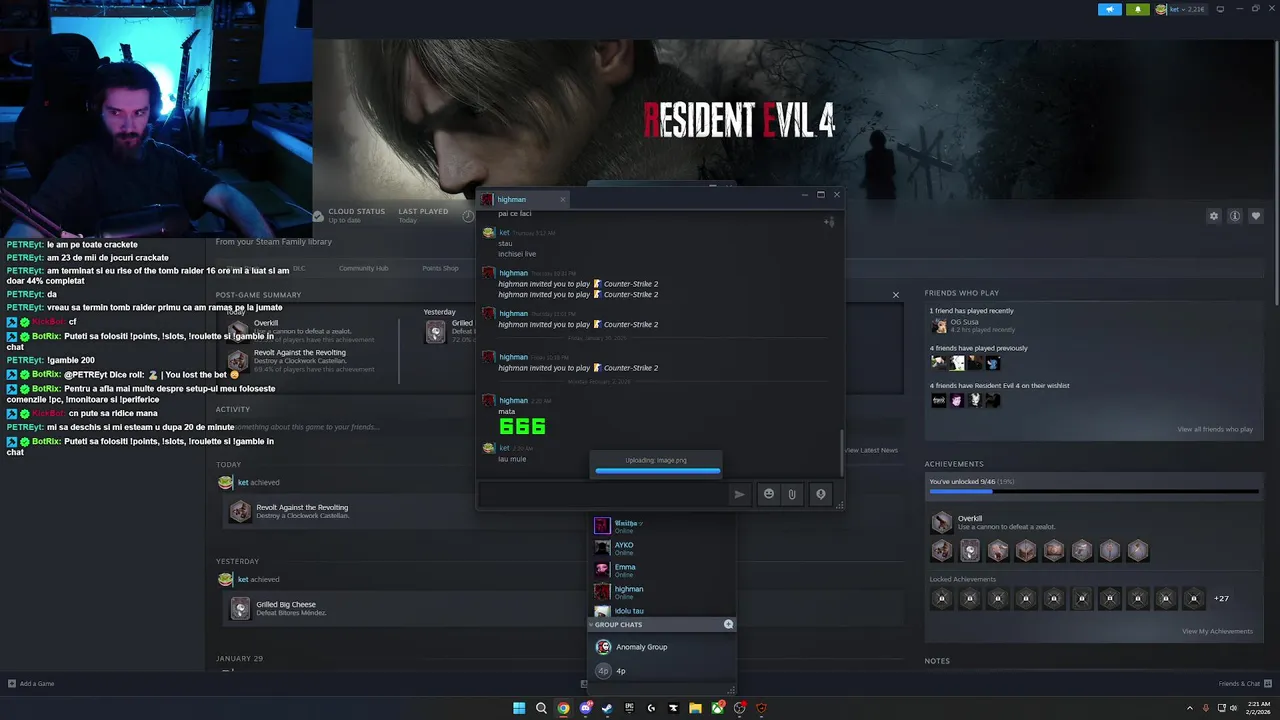Start voice chat with microphone icon
This screenshot has width=1280, height=720.
pos(820,494)
